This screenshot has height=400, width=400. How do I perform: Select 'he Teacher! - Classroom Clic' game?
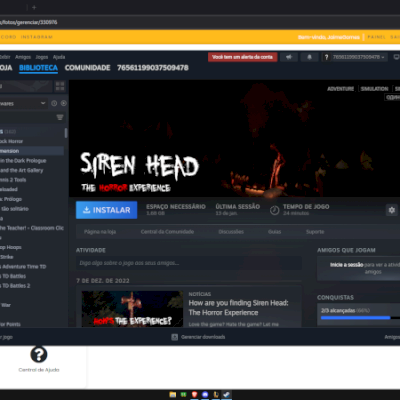tap(32, 228)
